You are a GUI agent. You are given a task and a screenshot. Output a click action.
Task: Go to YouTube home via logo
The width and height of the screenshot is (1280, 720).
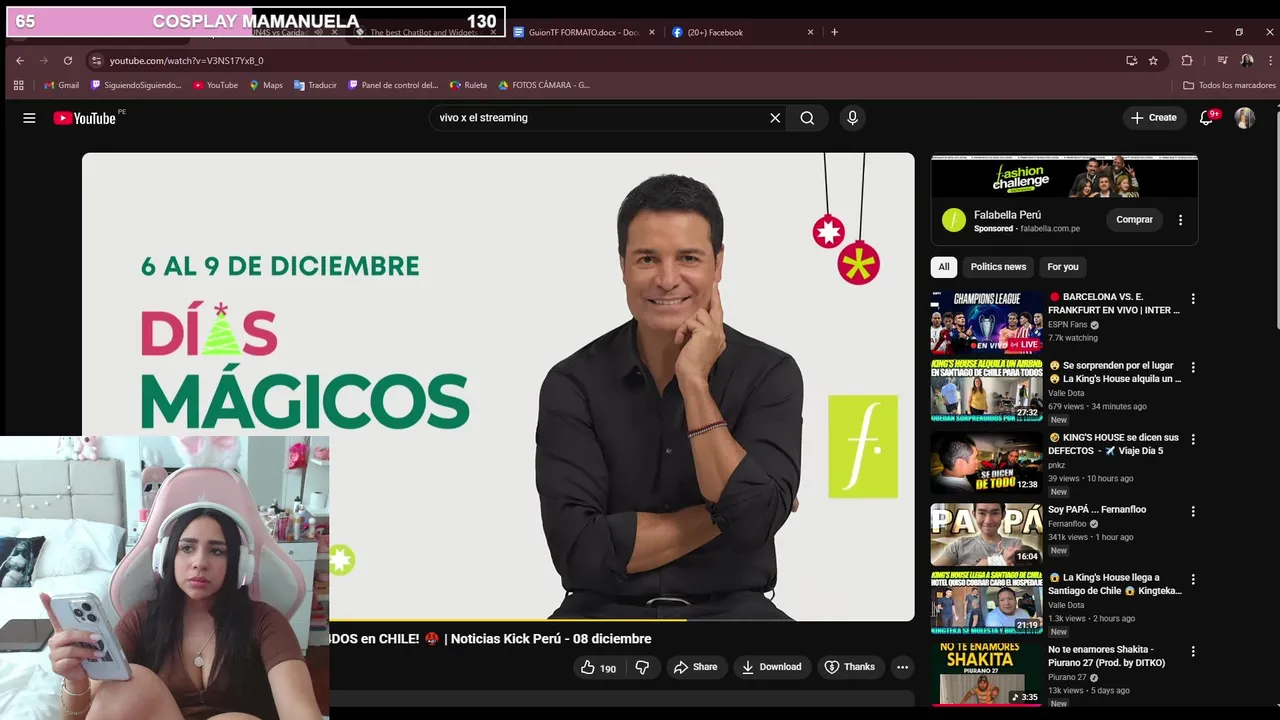tap(87, 118)
